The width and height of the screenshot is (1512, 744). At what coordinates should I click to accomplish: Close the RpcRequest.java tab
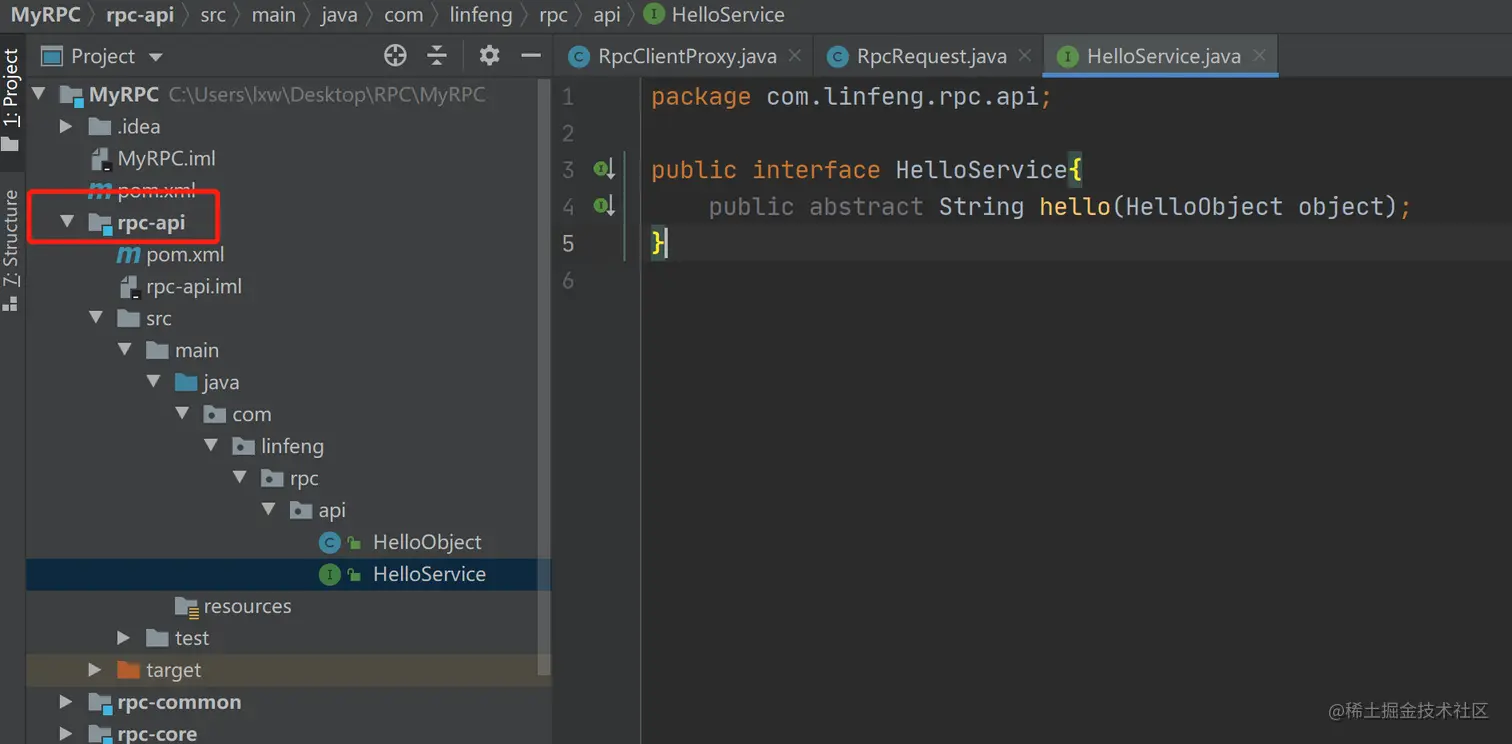pos(1025,56)
